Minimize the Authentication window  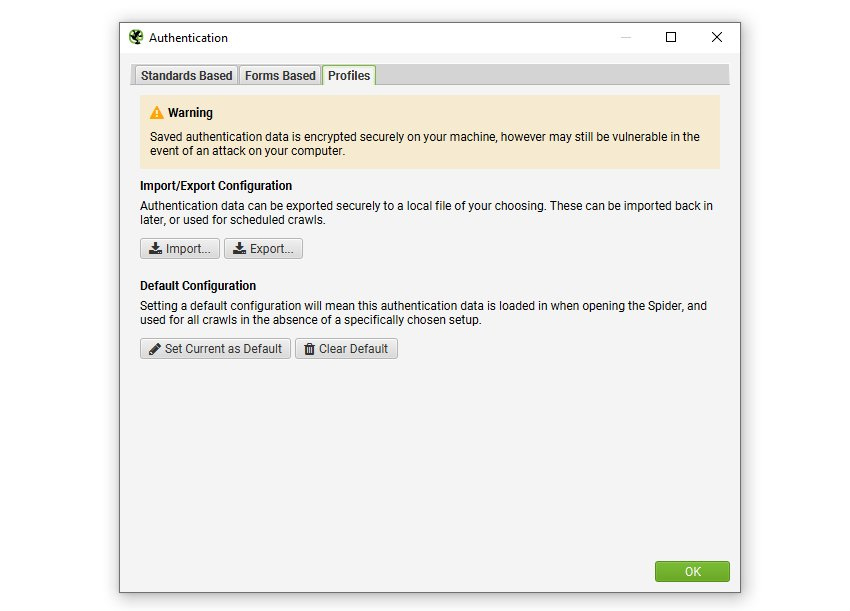(x=626, y=37)
